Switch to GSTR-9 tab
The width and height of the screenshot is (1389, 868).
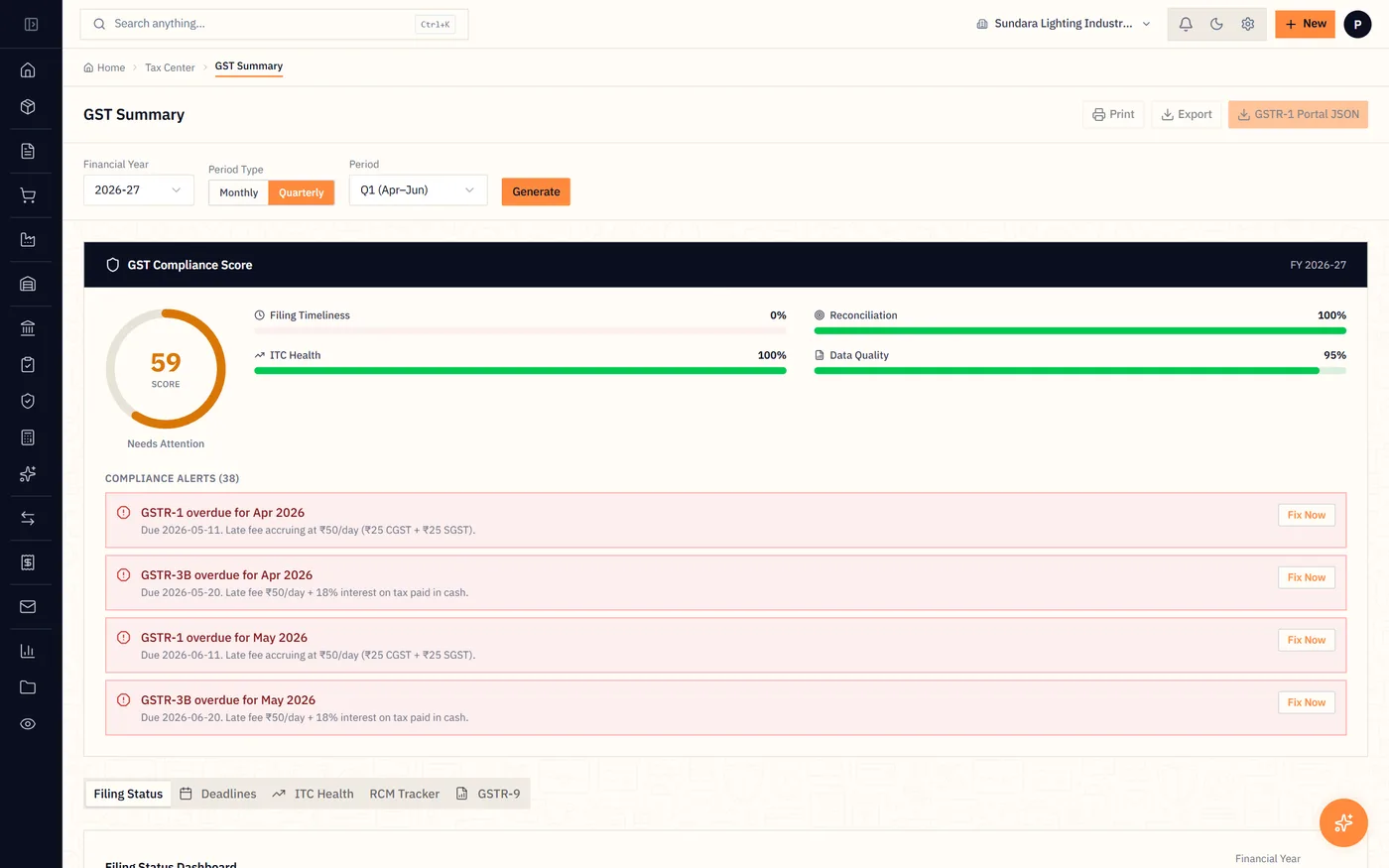[x=488, y=794]
